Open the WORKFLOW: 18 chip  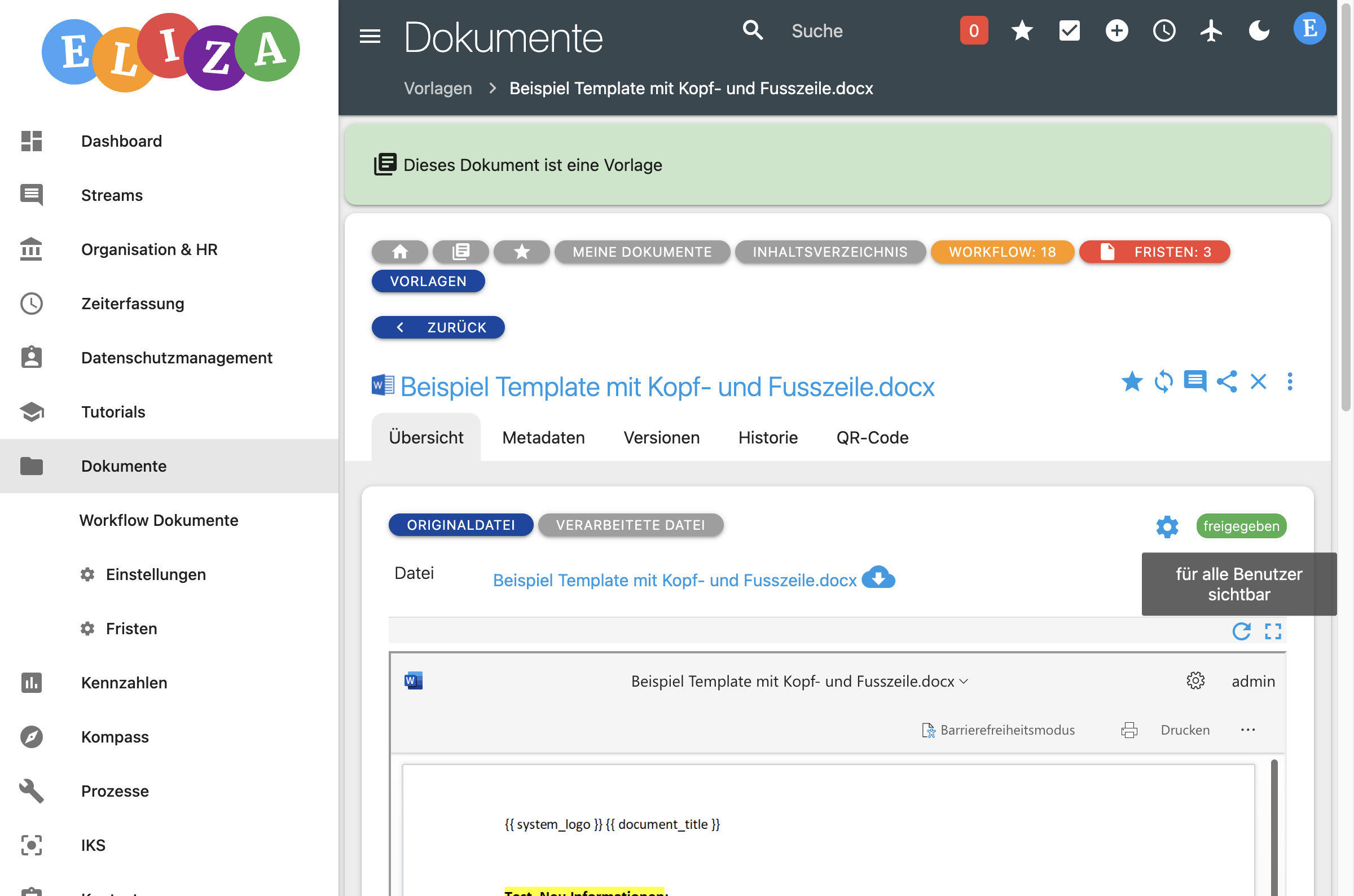coord(1003,252)
